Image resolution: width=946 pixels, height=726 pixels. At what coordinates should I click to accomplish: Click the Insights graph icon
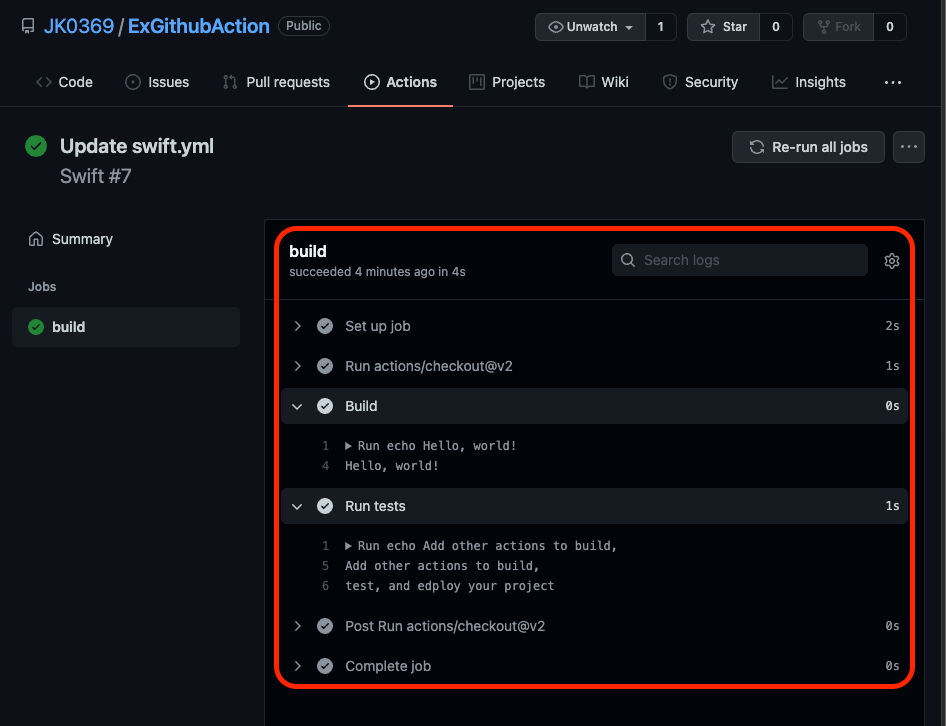[780, 82]
